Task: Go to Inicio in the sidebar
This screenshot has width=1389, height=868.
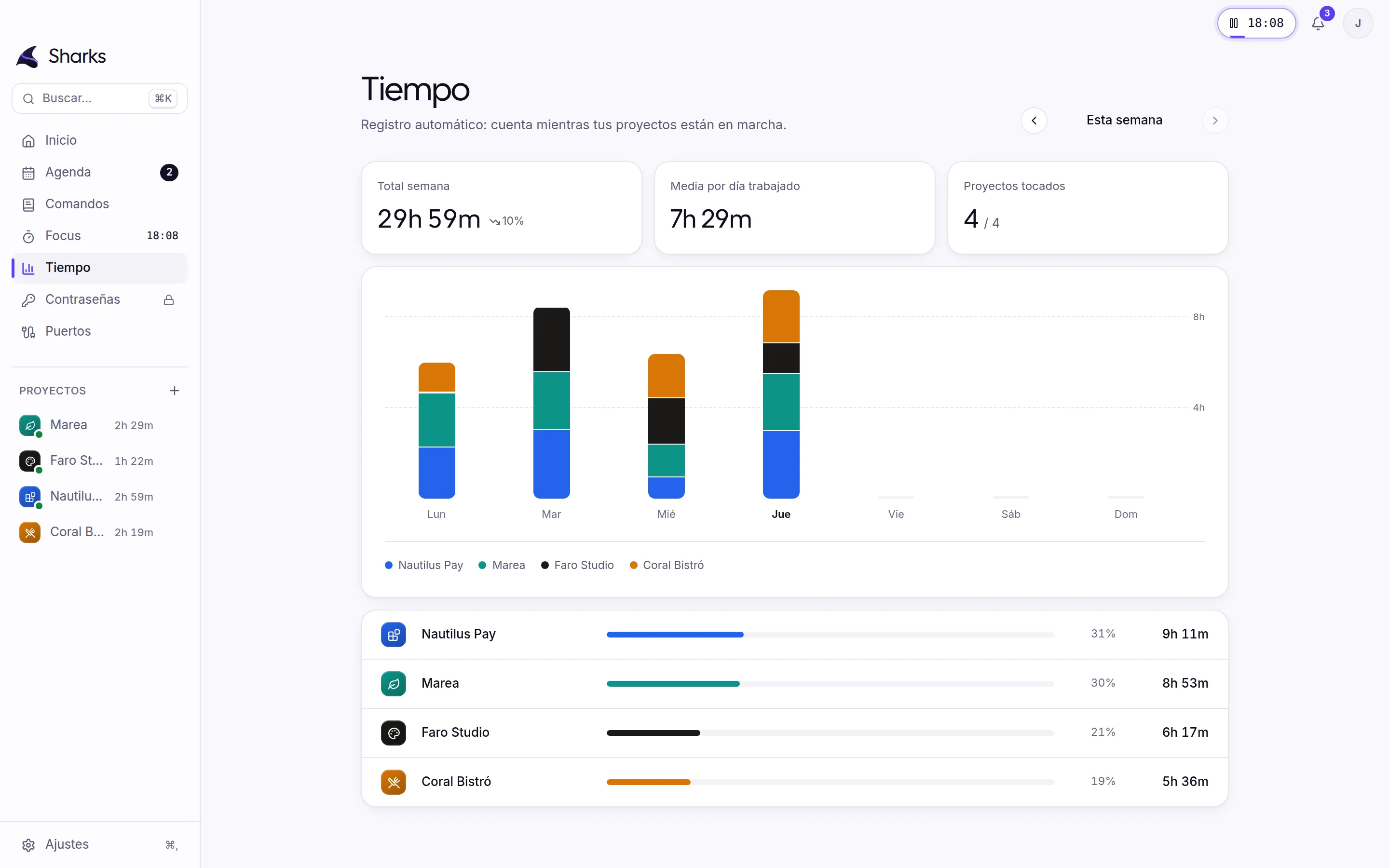Action: tap(100, 140)
